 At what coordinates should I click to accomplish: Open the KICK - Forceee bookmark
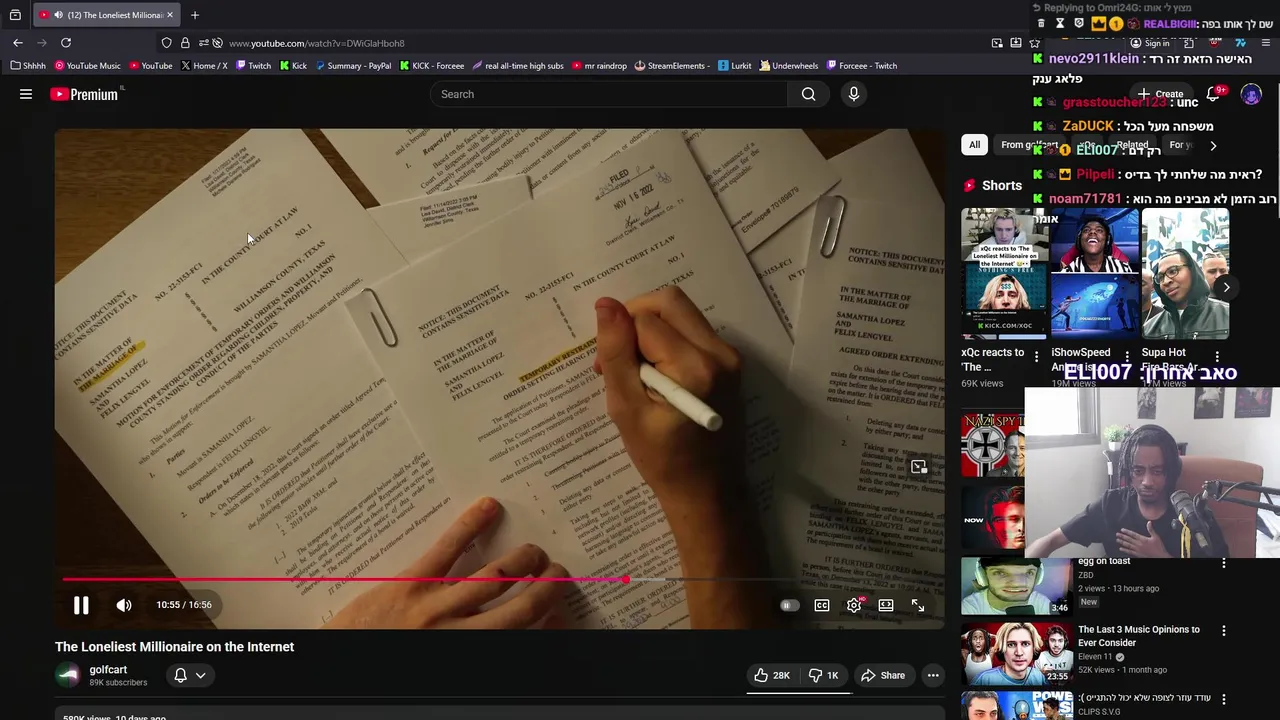tap(432, 66)
